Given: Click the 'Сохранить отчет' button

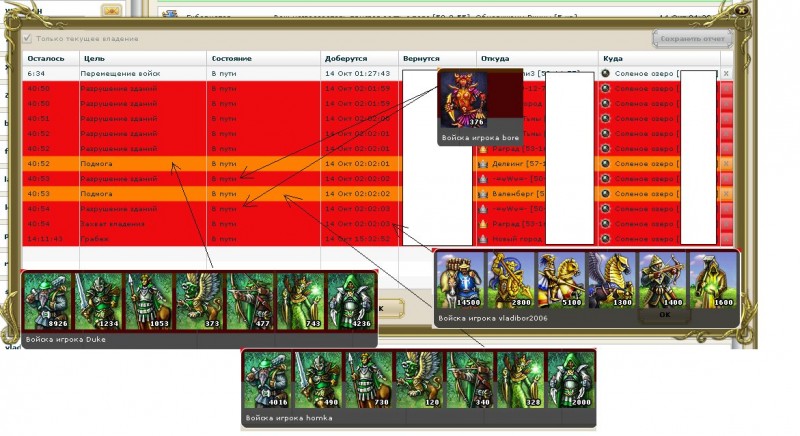Looking at the screenshot, I should [x=692, y=39].
